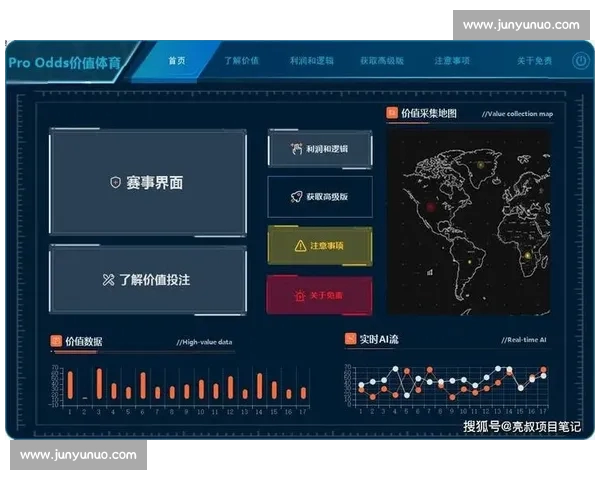This screenshot has height=480, width=600.
Task: Click the red marker on North America
Action: coord(430,207)
